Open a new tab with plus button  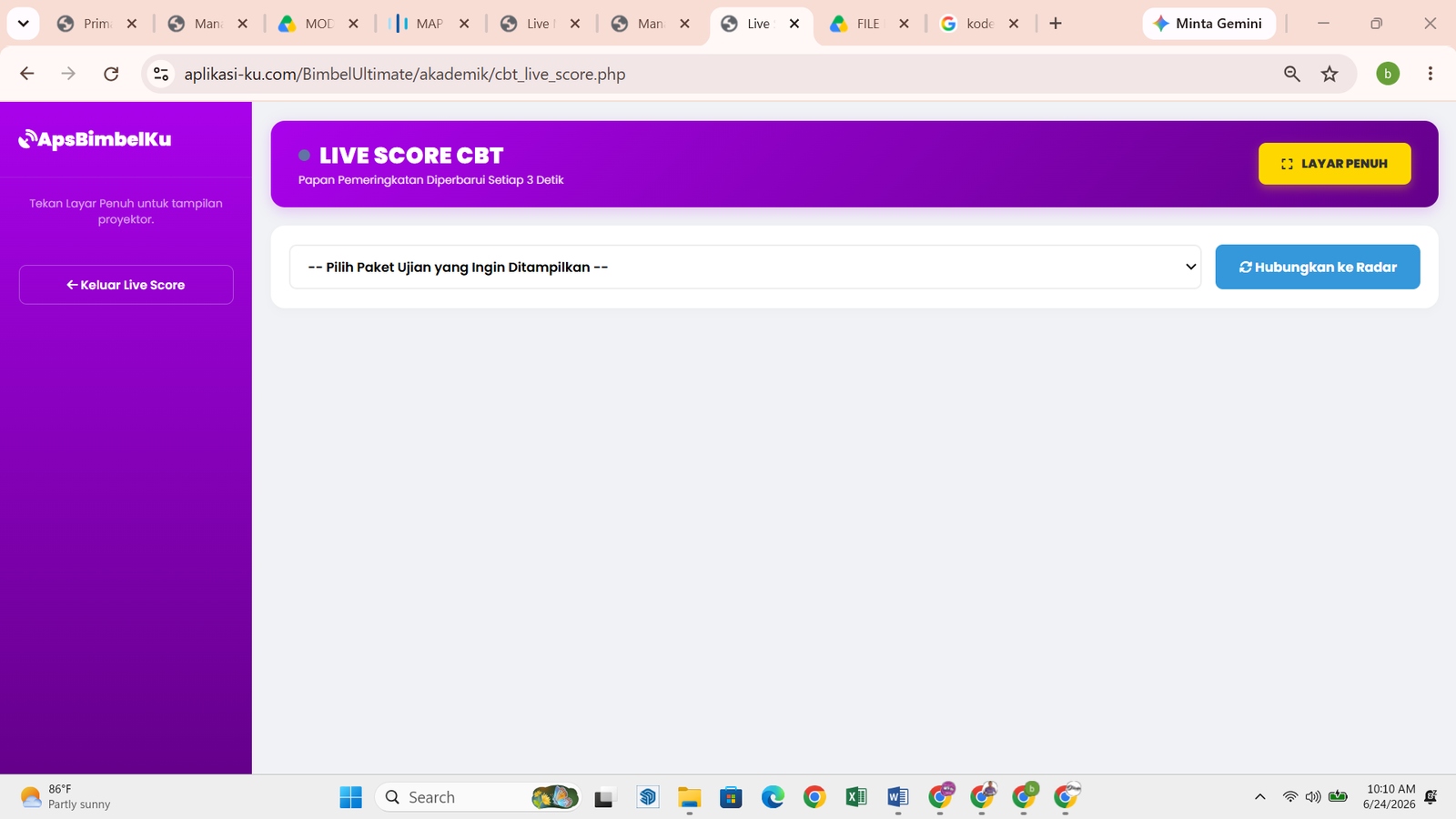[x=1056, y=24]
